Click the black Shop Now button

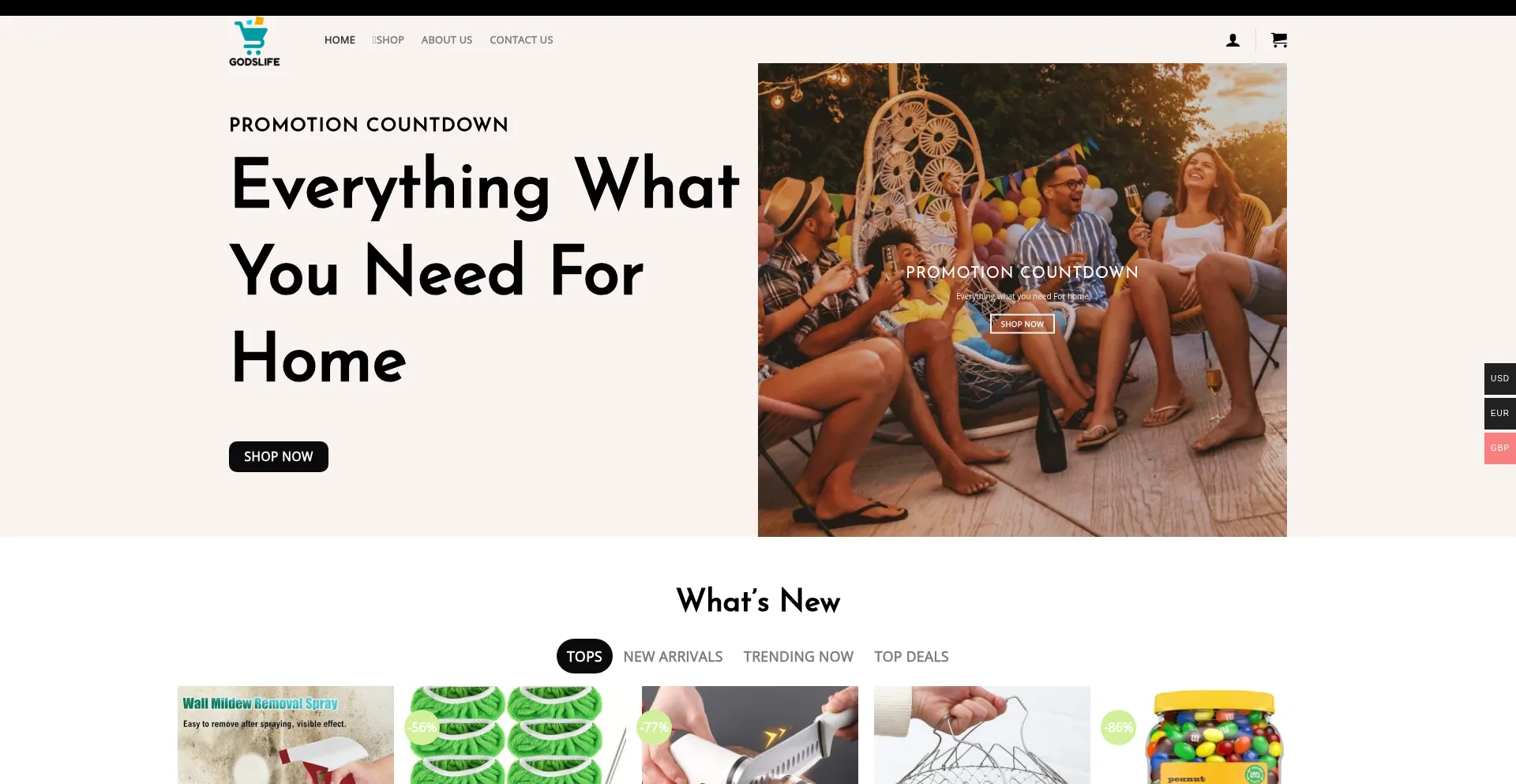coord(279,456)
